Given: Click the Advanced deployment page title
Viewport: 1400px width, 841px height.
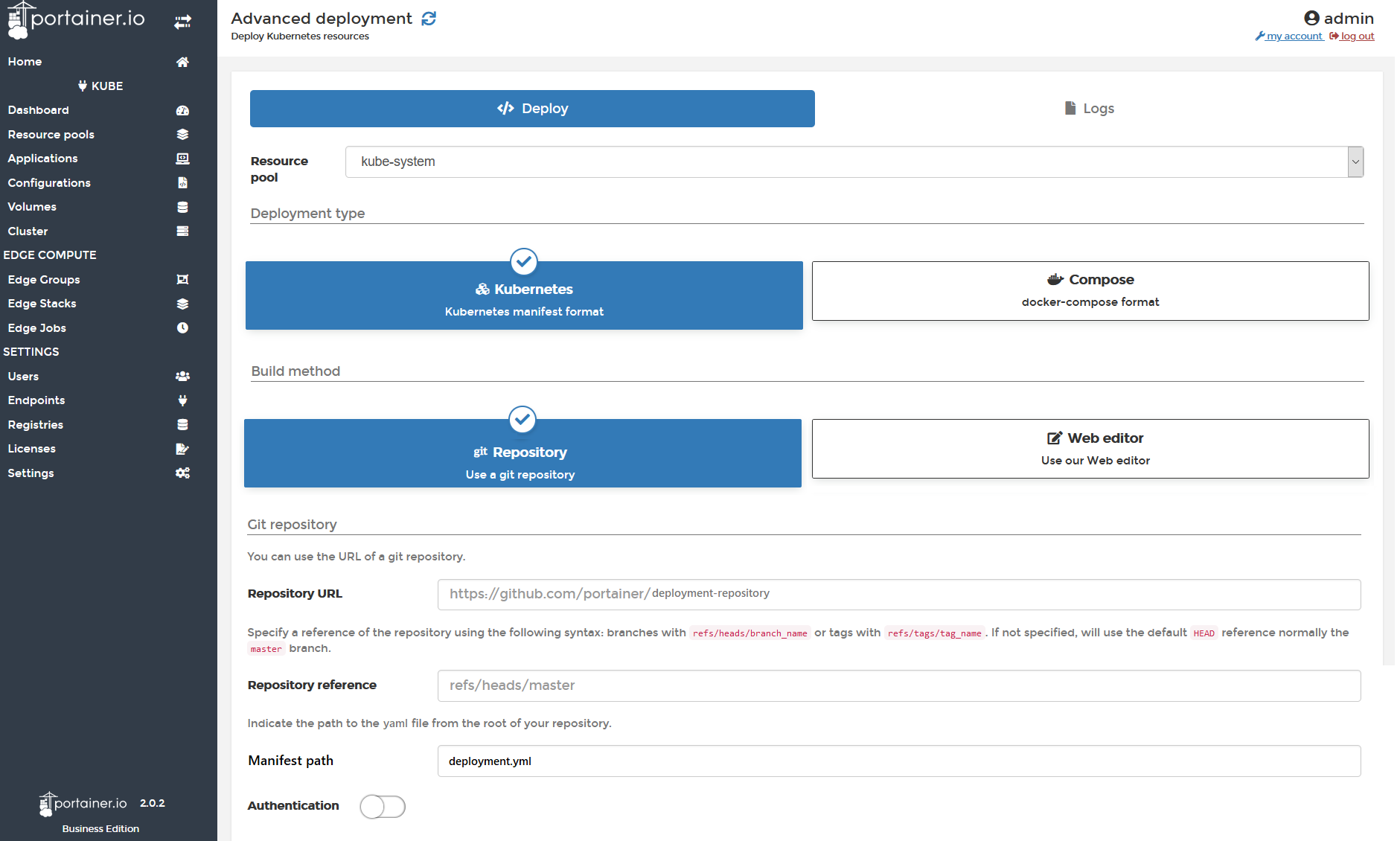Looking at the screenshot, I should (322, 19).
